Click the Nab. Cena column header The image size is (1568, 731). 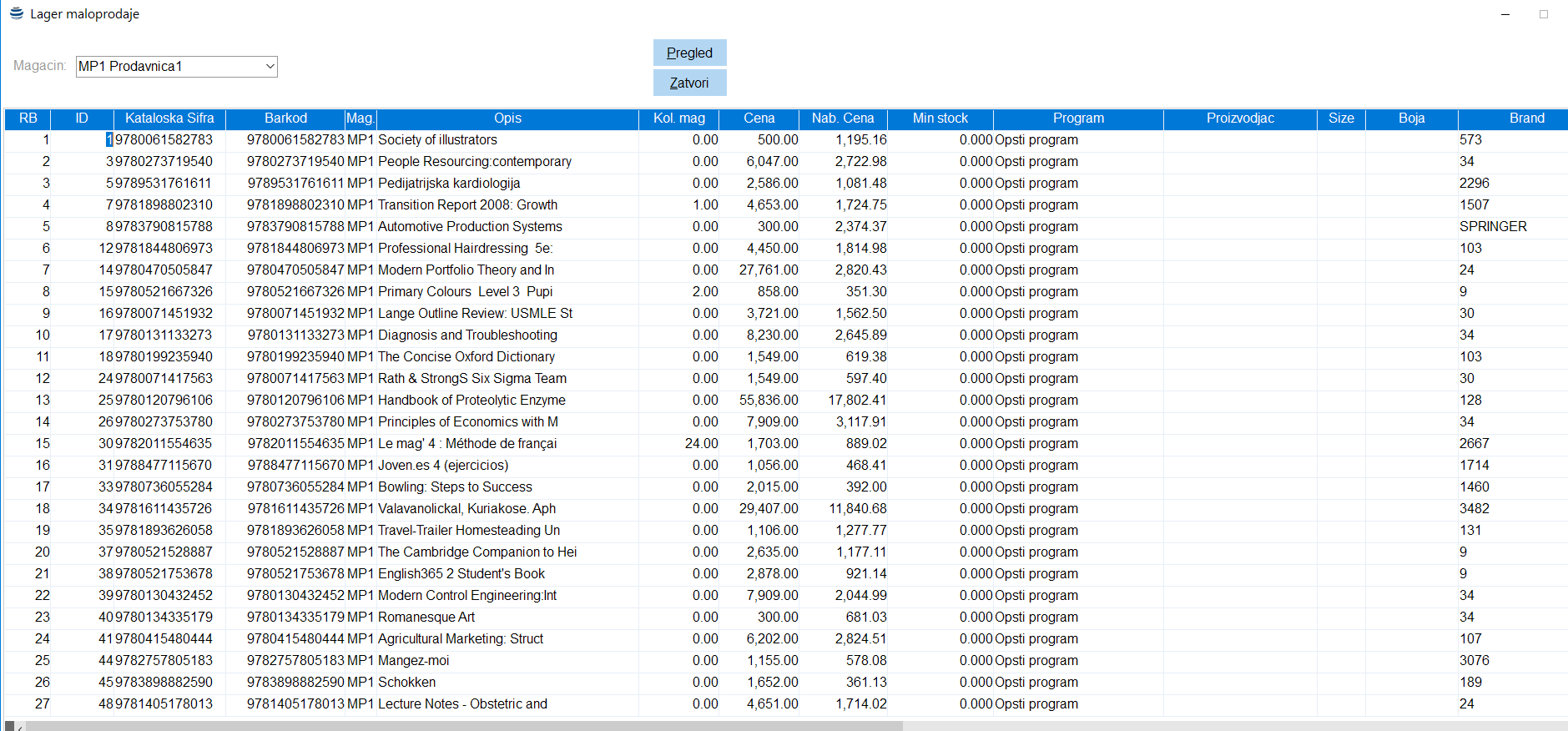[843, 118]
